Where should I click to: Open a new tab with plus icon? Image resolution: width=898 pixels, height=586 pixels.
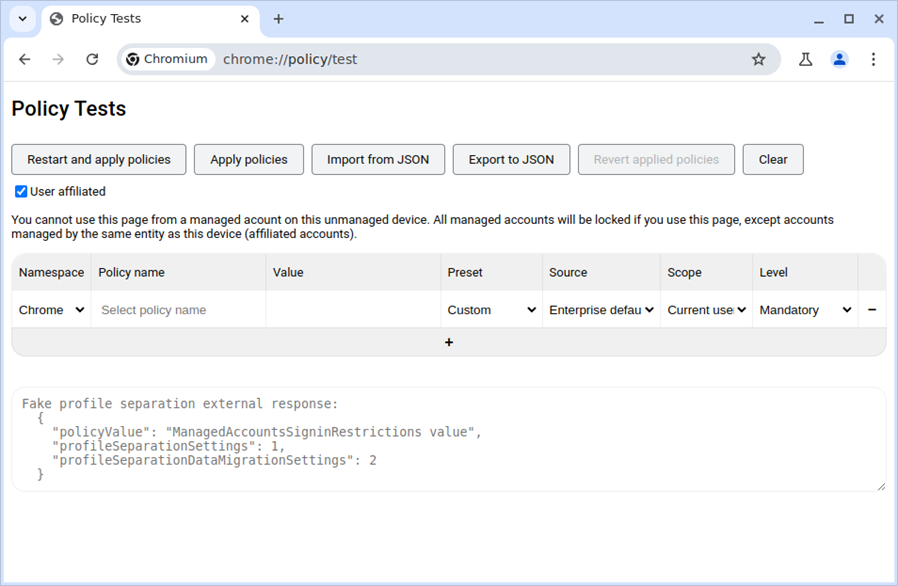[278, 19]
